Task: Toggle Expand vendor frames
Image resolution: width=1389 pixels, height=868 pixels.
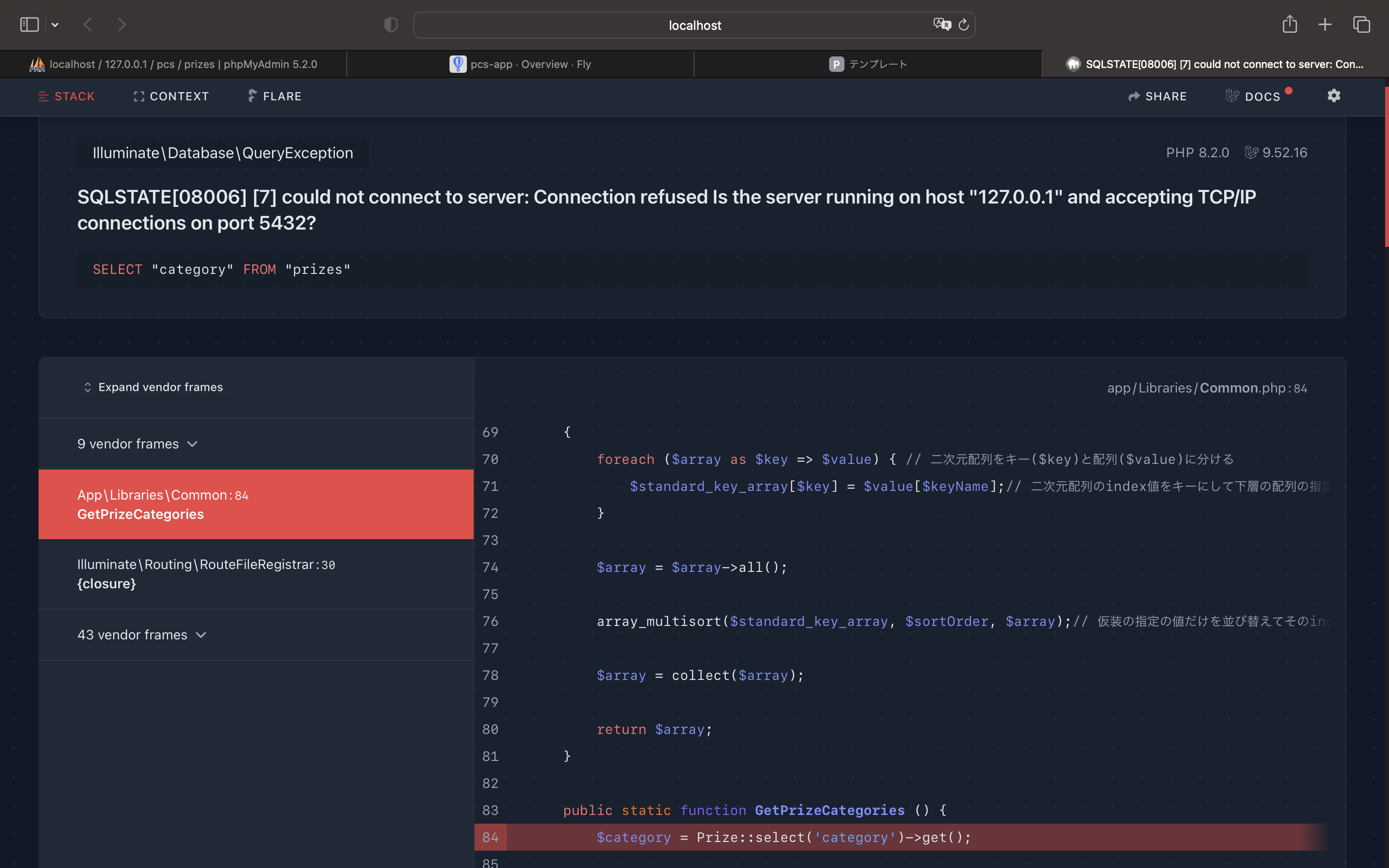Action: click(x=154, y=388)
